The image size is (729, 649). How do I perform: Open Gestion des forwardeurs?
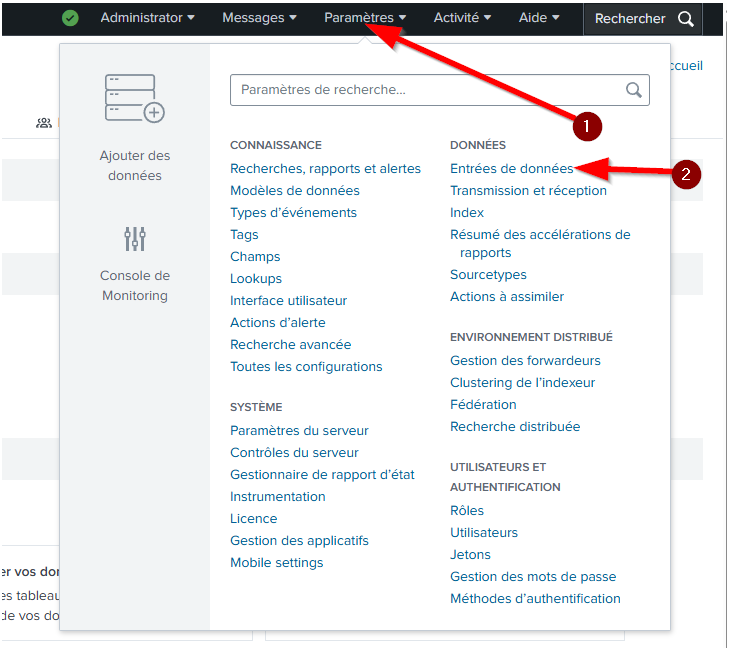coord(525,361)
